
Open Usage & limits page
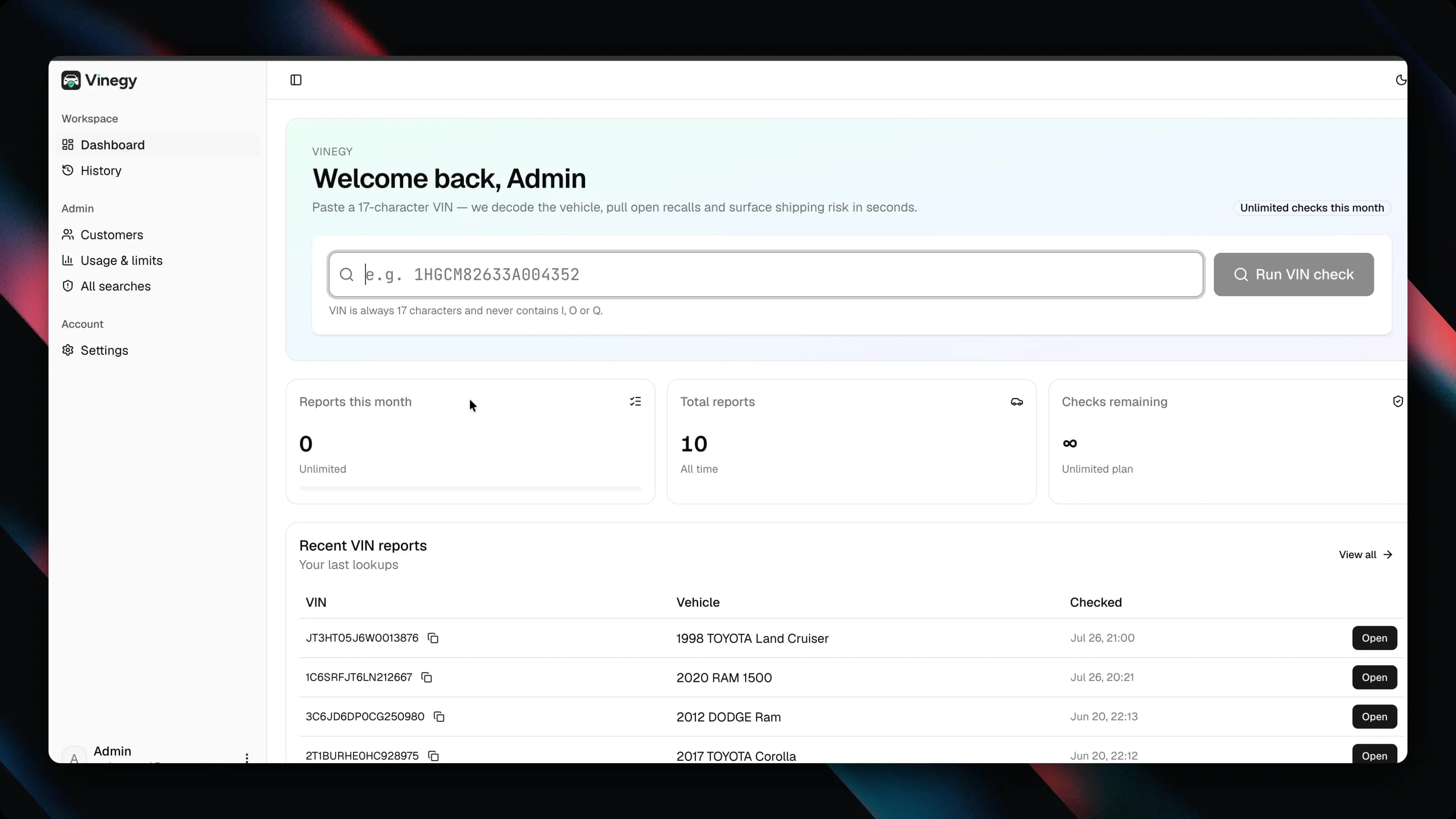[x=158, y=260]
